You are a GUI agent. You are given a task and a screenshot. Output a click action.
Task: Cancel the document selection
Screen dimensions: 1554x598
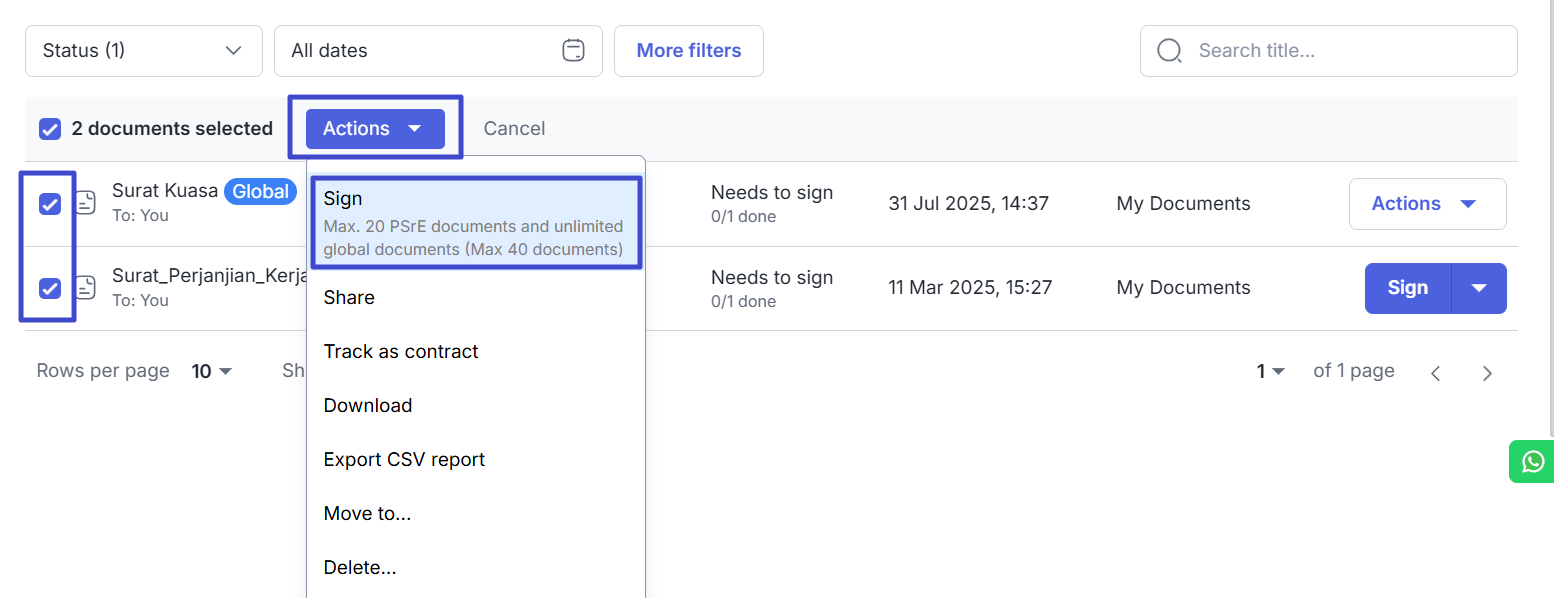click(514, 129)
